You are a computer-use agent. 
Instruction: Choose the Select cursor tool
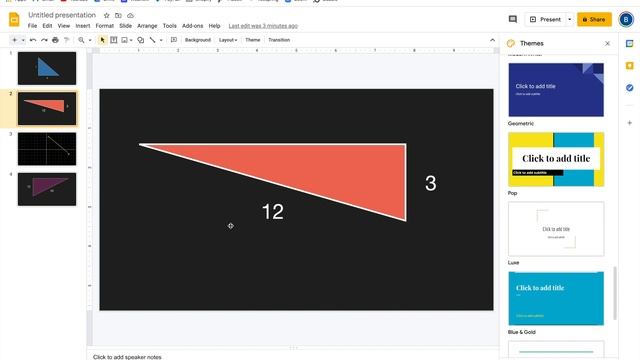coord(102,40)
